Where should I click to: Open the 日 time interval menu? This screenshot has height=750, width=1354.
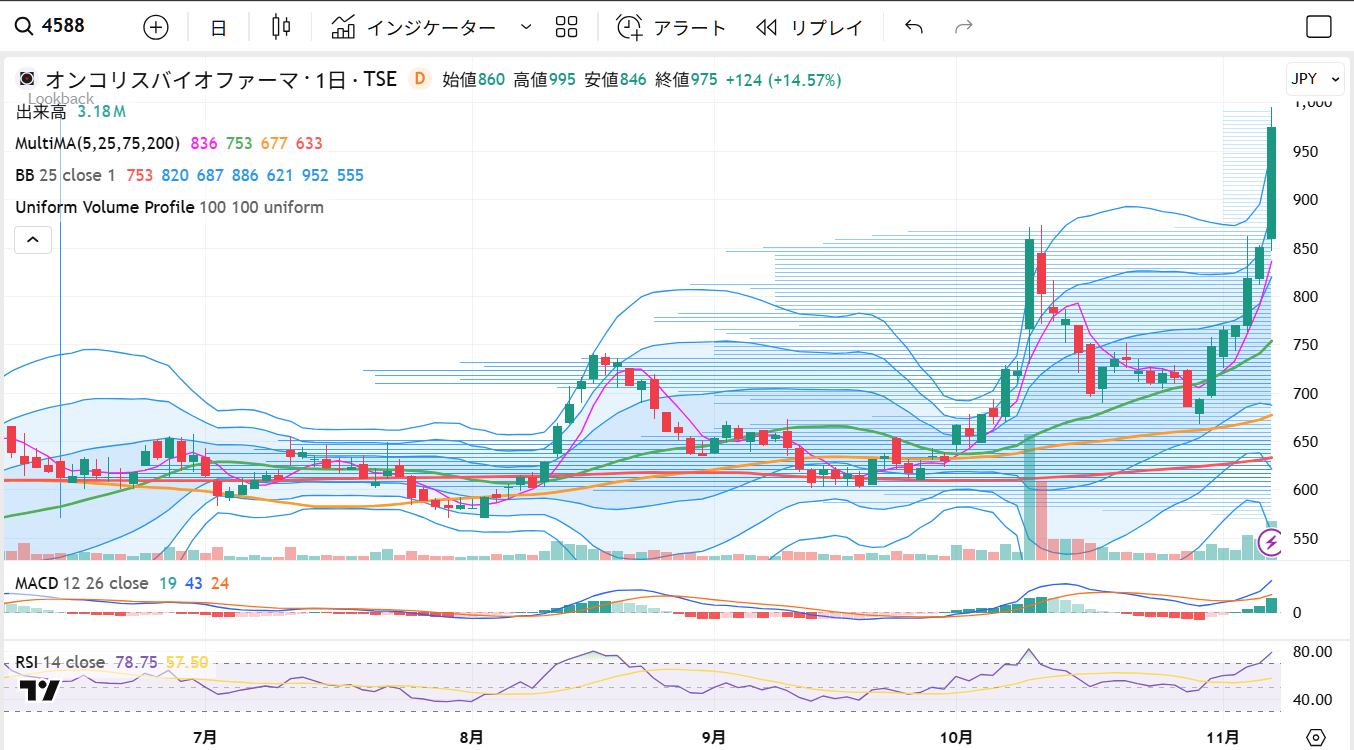tap(218, 28)
